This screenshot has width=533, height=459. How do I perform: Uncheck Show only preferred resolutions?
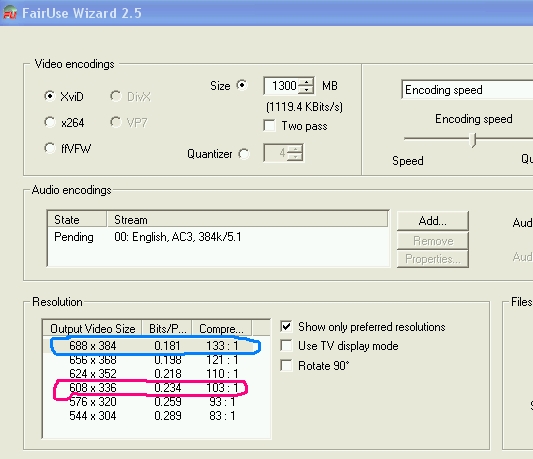(287, 327)
